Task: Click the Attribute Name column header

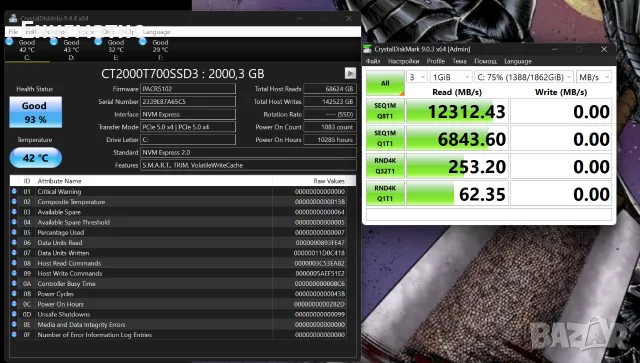Action: point(60,181)
